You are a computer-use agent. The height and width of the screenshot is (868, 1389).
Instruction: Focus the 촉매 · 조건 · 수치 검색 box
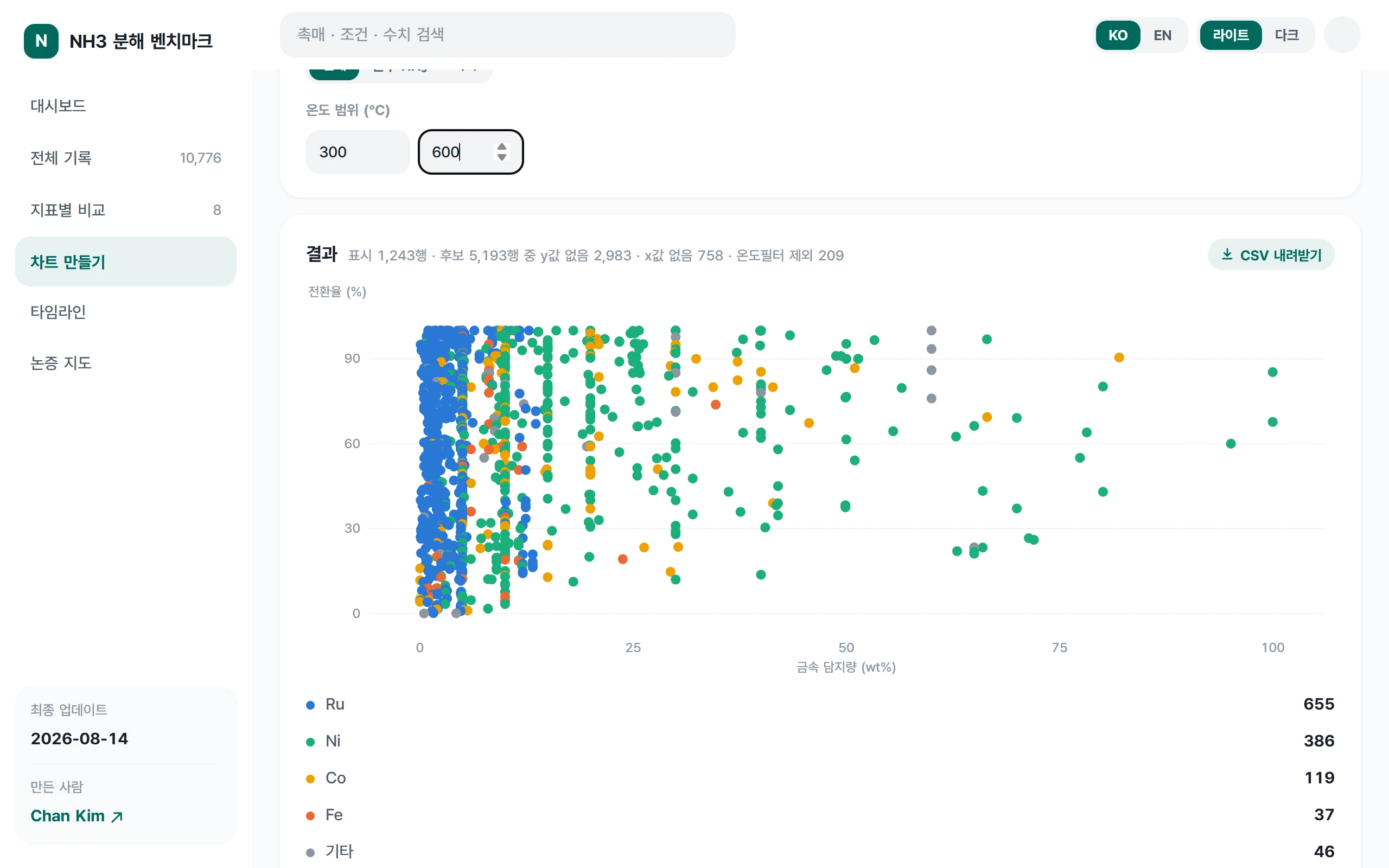(x=507, y=34)
